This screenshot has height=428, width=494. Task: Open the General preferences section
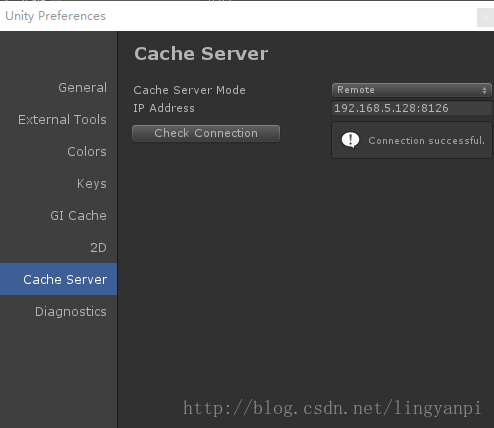click(82, 88)
